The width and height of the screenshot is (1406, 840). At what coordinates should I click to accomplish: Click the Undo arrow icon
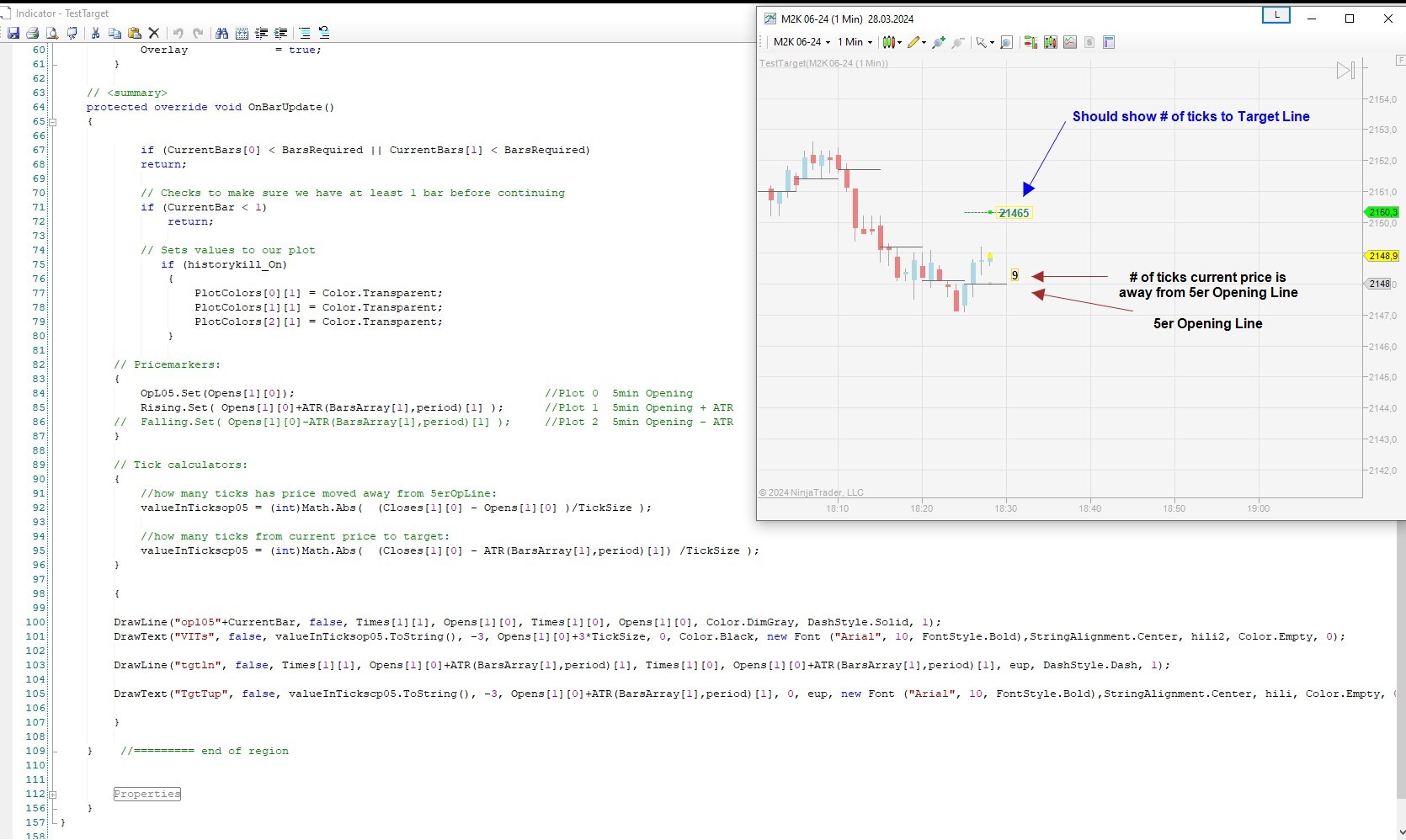point(178,33)
